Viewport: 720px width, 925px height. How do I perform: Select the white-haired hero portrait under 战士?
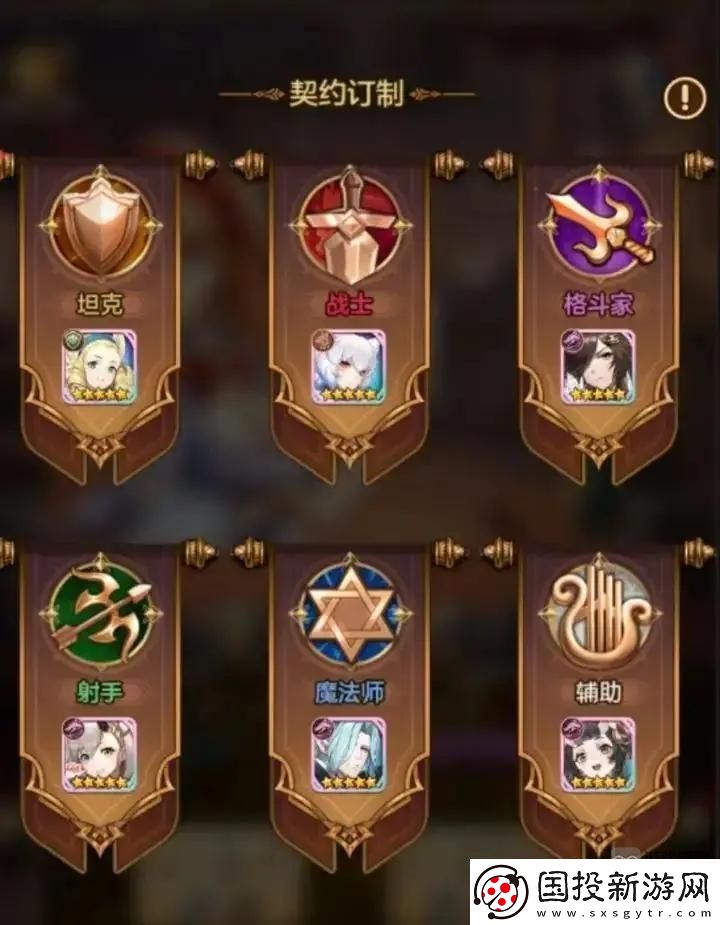[x=349, y=367]
